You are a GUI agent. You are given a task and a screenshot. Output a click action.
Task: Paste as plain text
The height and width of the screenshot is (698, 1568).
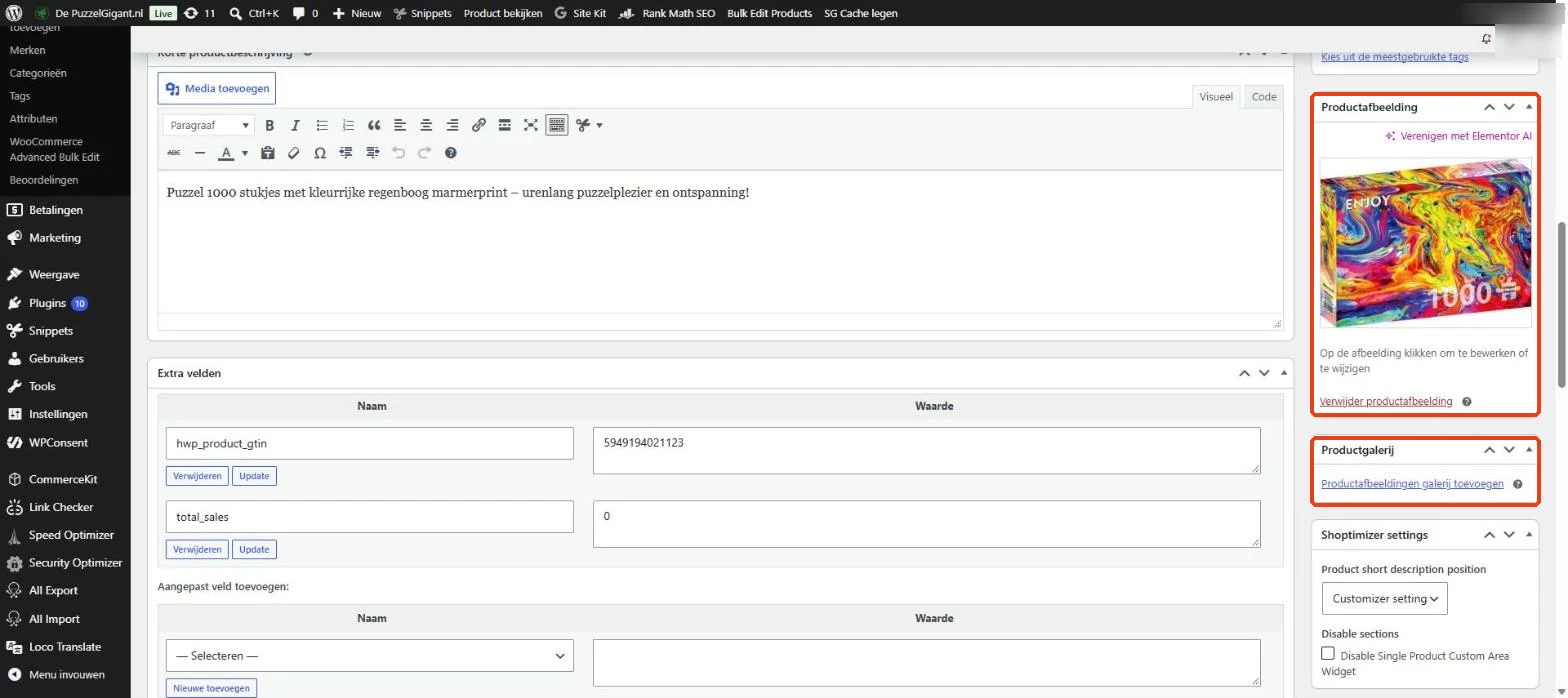267,153
